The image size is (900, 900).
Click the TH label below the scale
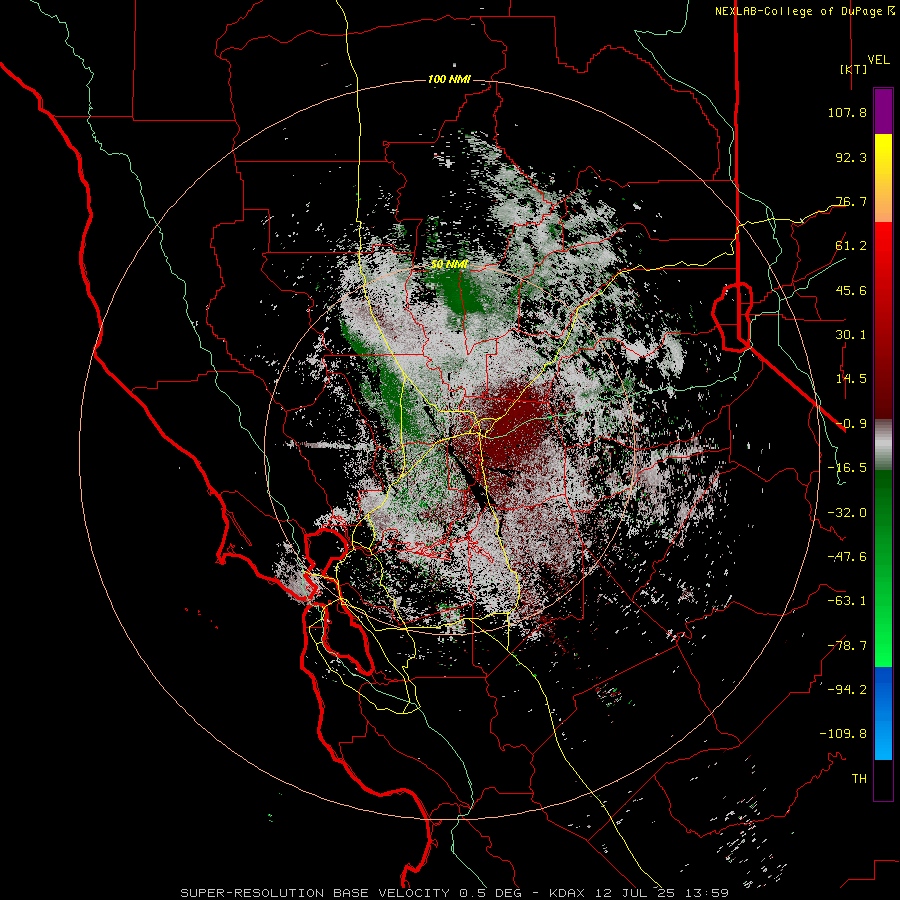pos(859,778)
